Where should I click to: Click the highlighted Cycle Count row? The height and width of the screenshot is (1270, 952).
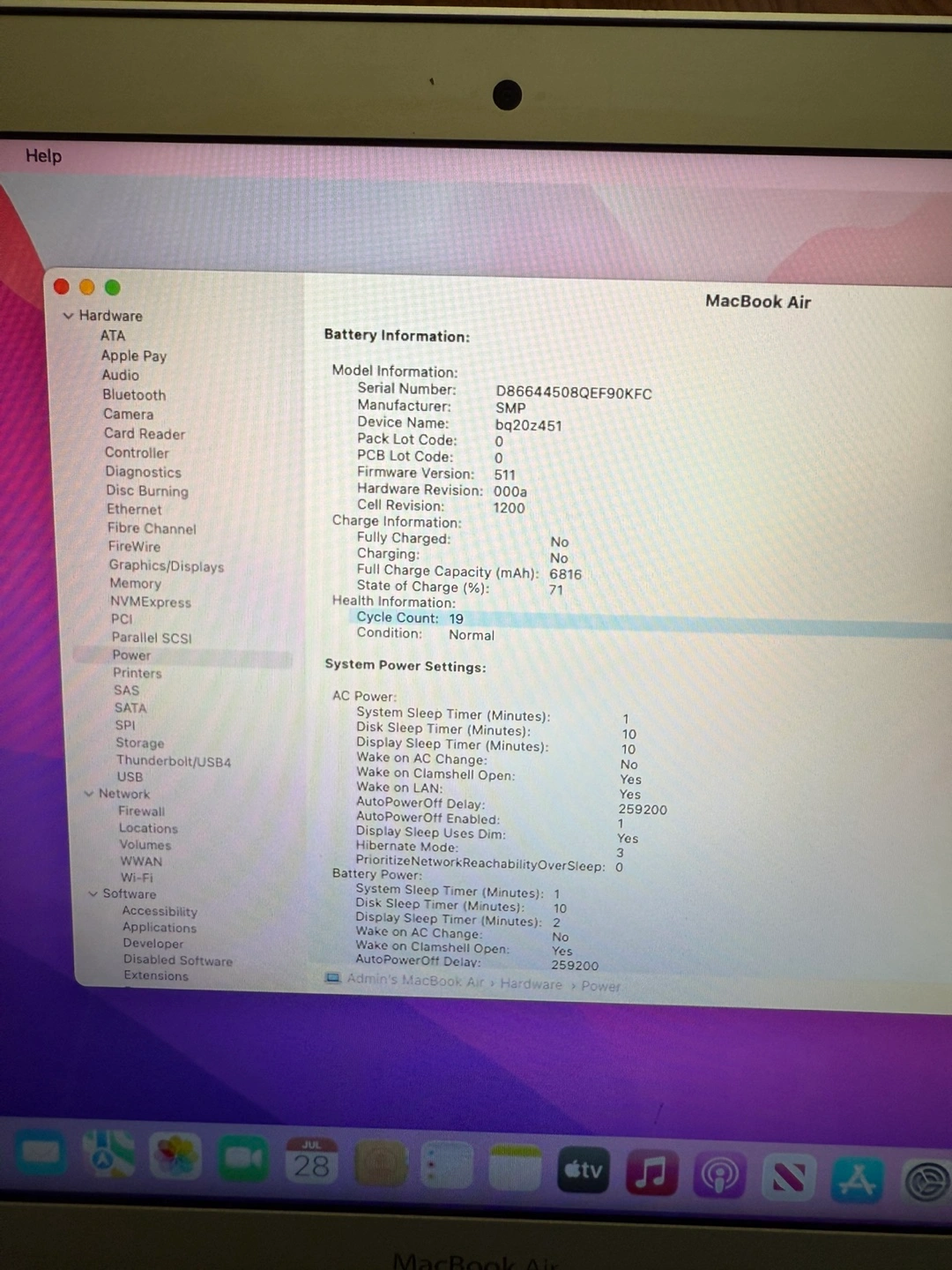pyautogui.click(x=652, y=623)
